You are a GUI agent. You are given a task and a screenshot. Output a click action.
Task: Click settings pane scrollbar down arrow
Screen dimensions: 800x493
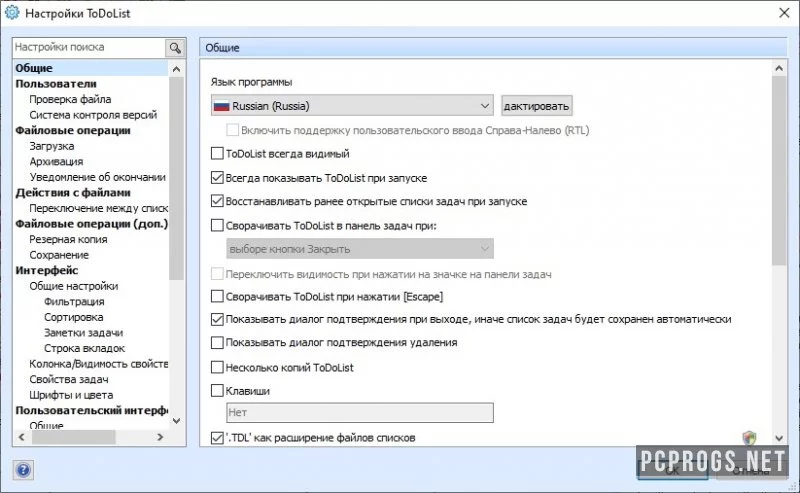(779, 438)
